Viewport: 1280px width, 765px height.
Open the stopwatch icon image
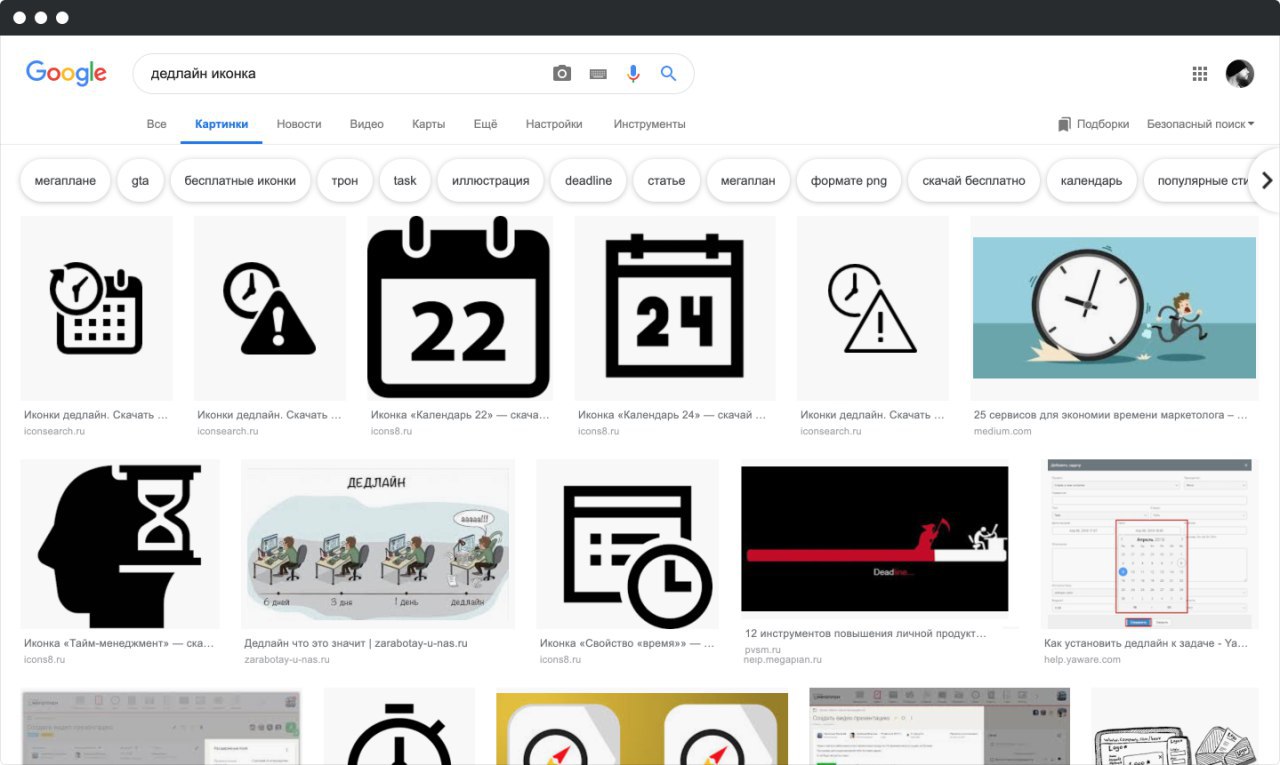tap(399, 726)
